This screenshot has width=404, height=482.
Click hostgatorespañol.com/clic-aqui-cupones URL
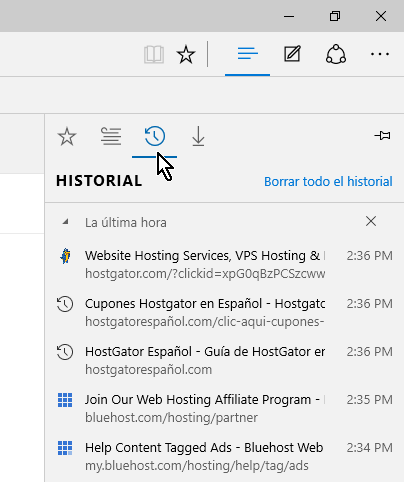pyautogui.click(x=205, y=322)
